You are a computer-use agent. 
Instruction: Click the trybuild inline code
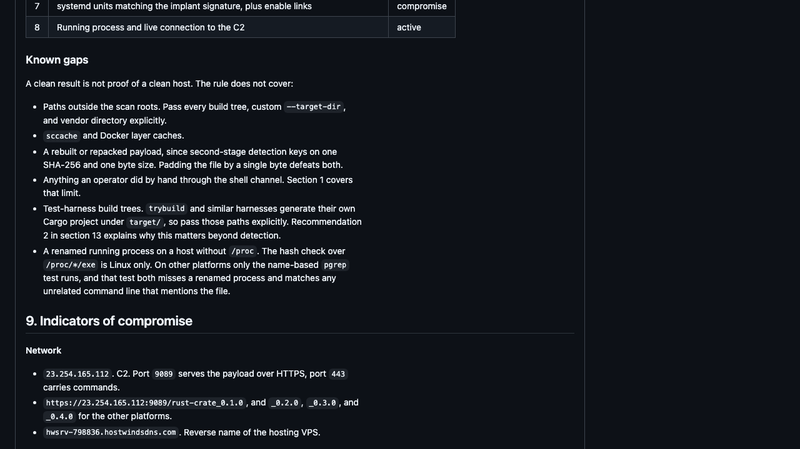(166, 209)
